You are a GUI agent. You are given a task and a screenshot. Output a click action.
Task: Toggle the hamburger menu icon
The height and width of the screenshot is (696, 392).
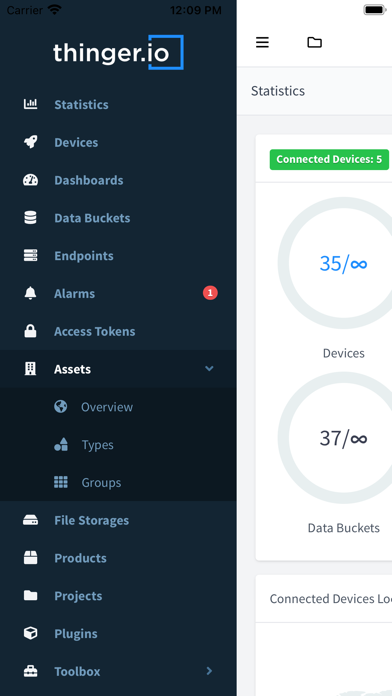pyautogui.click(x=262, y=42)
